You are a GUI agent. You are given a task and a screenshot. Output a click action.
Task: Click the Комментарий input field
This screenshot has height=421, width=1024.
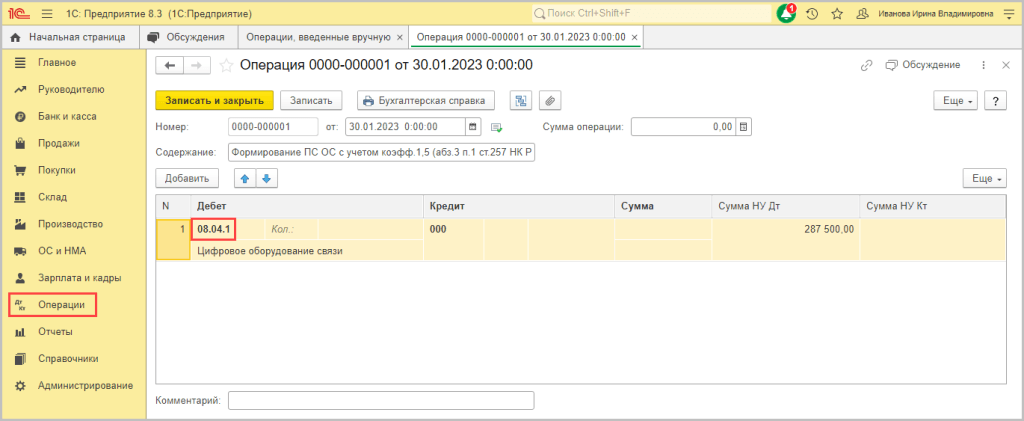(x=381, y=401)
